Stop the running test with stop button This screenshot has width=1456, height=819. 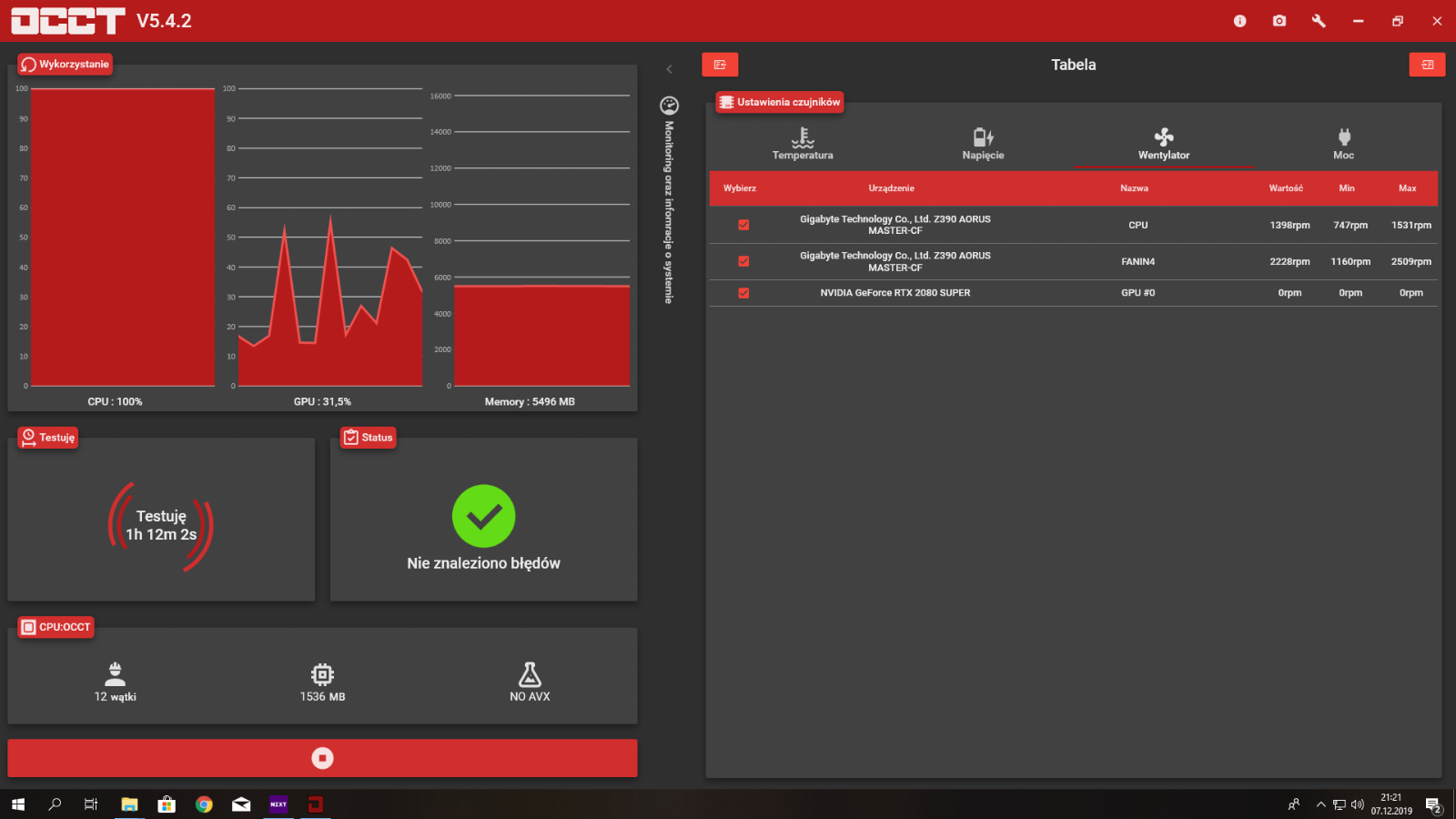[x=322, y=758]
